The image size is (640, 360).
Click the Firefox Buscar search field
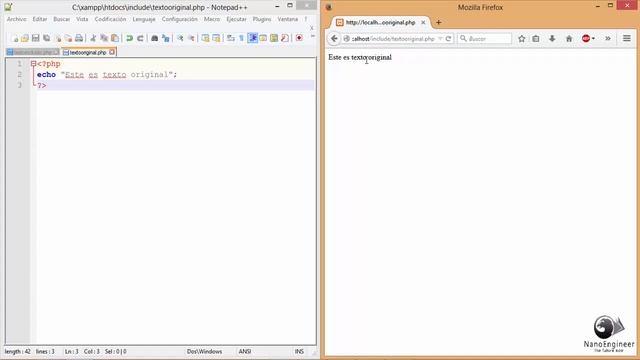(485, 39)
